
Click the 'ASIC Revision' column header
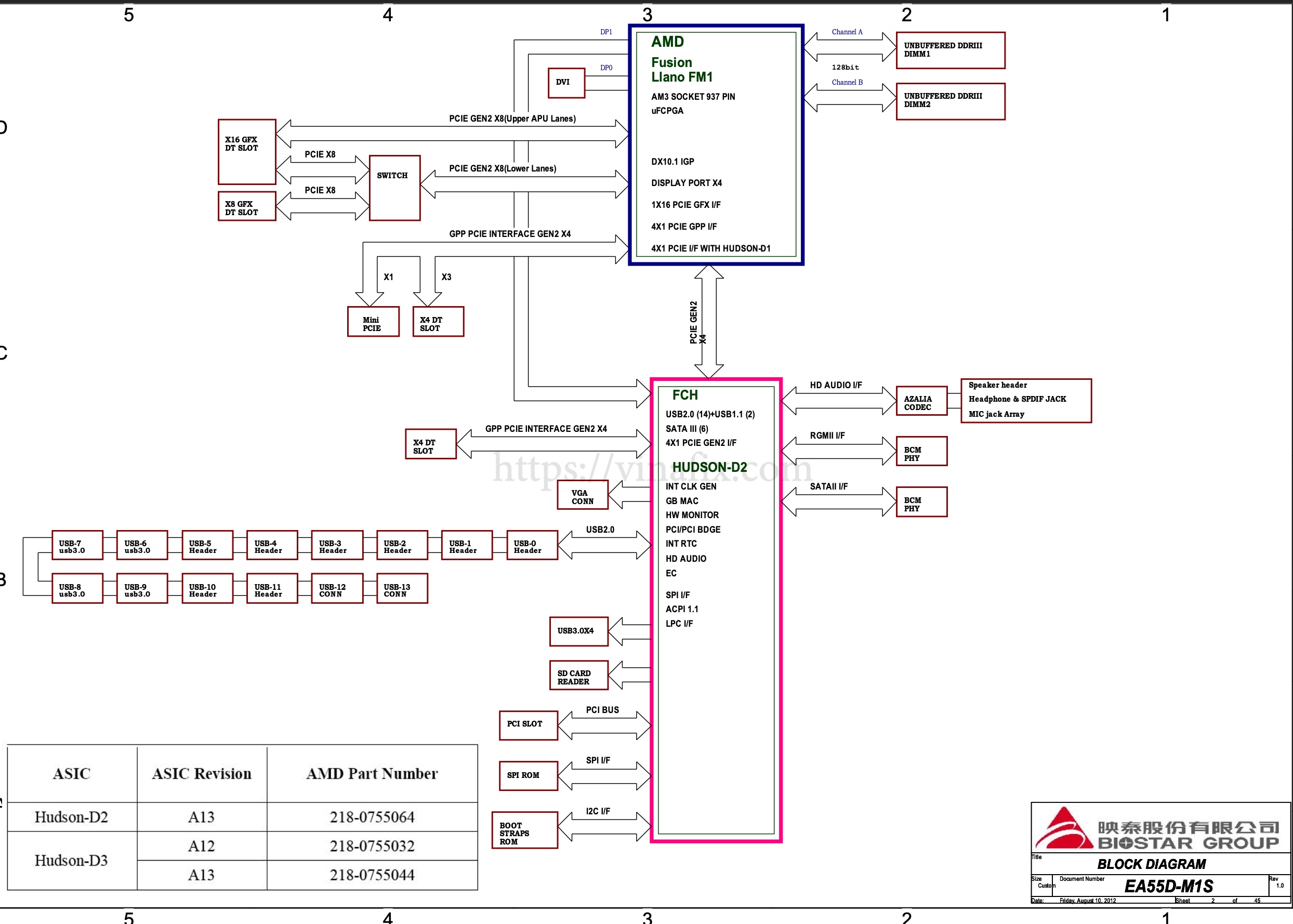[201, 774]
